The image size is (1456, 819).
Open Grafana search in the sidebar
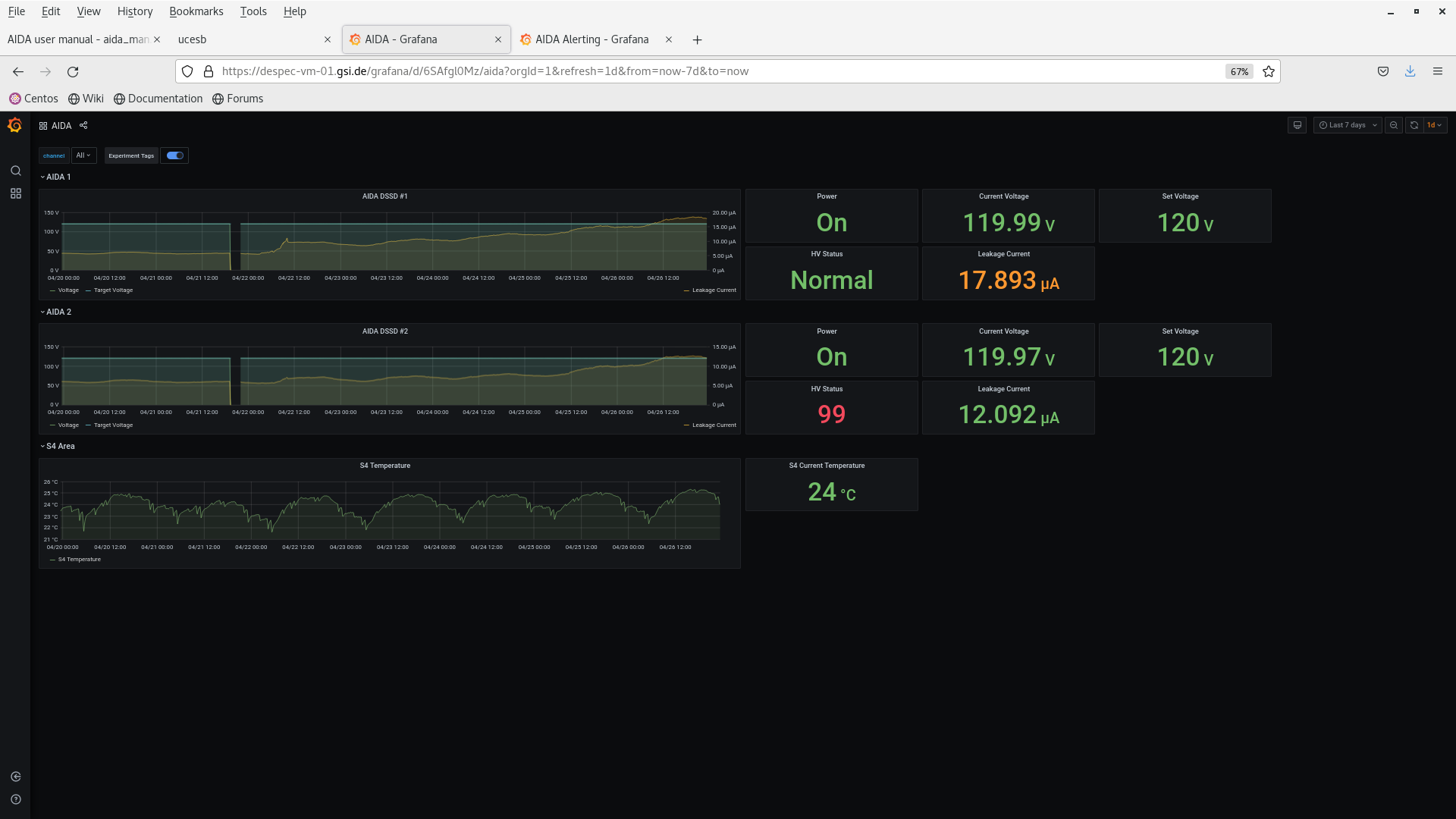pos(16,171)
